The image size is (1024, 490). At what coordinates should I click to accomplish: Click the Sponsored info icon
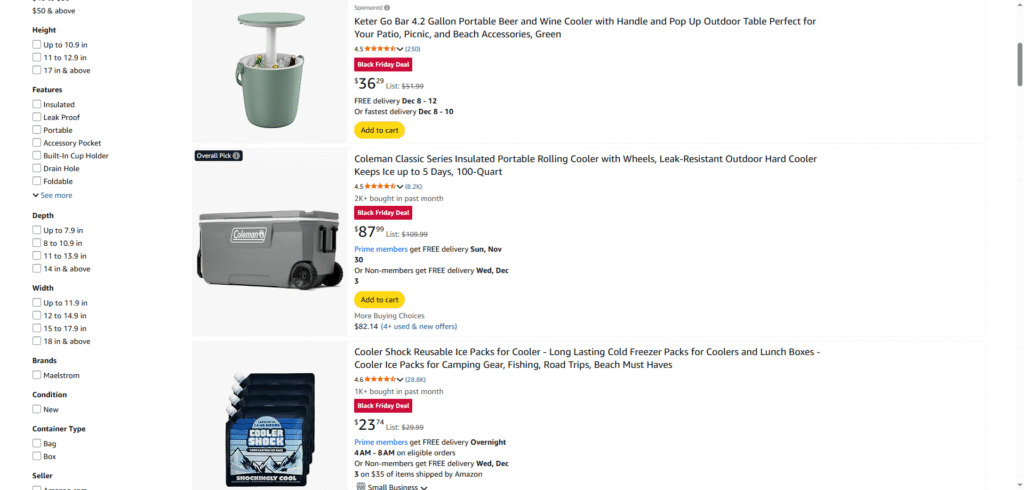387,7
